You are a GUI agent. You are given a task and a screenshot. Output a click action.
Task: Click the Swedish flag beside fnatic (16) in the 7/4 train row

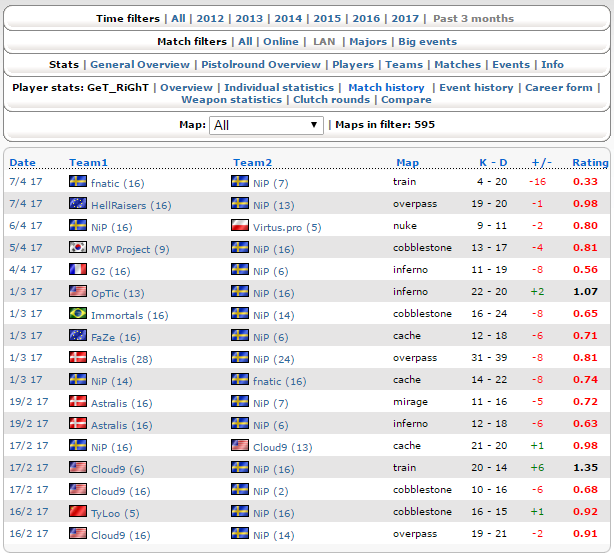tap(78, 181)
